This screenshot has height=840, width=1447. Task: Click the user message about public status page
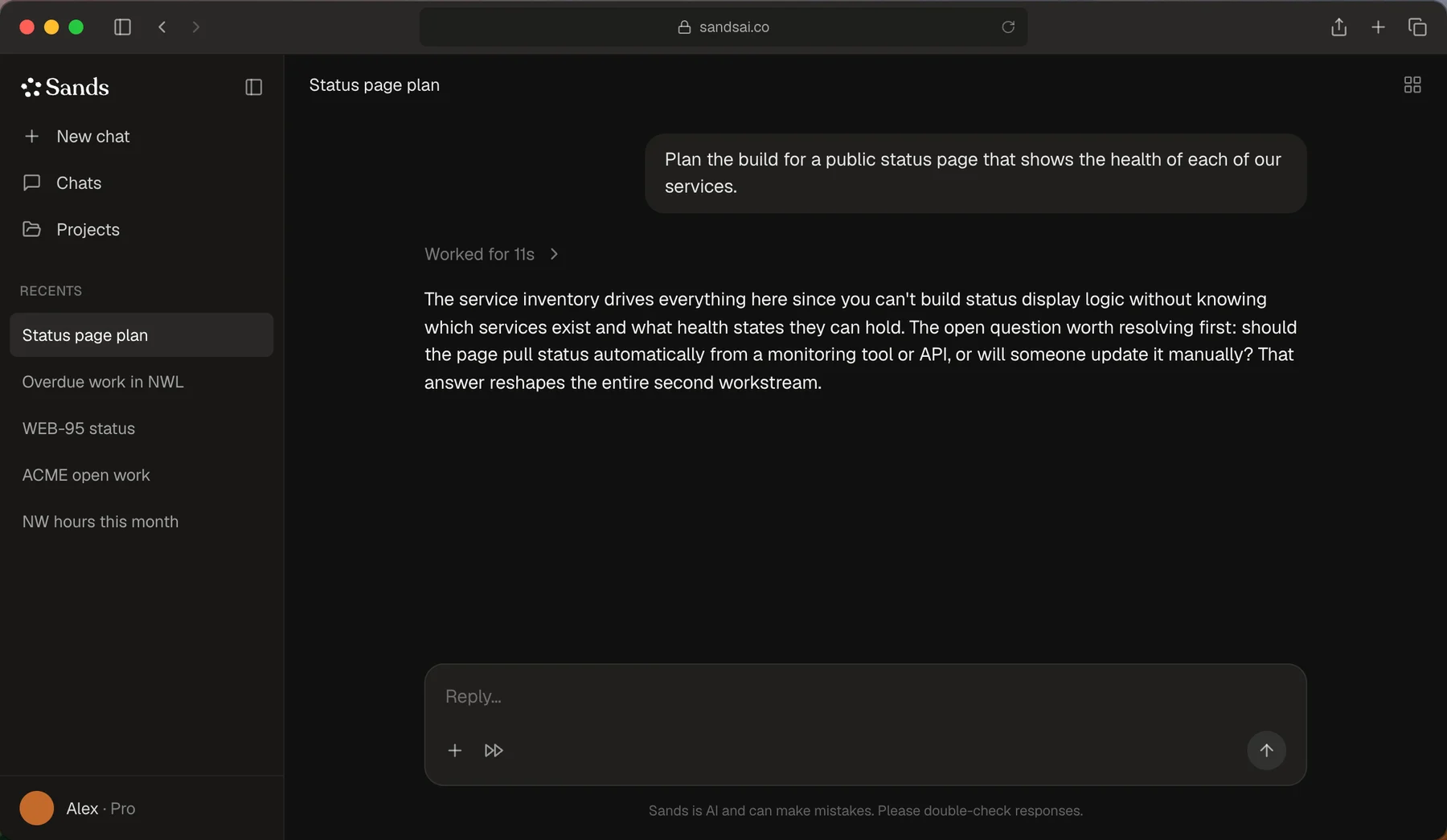tap(975, 173)
